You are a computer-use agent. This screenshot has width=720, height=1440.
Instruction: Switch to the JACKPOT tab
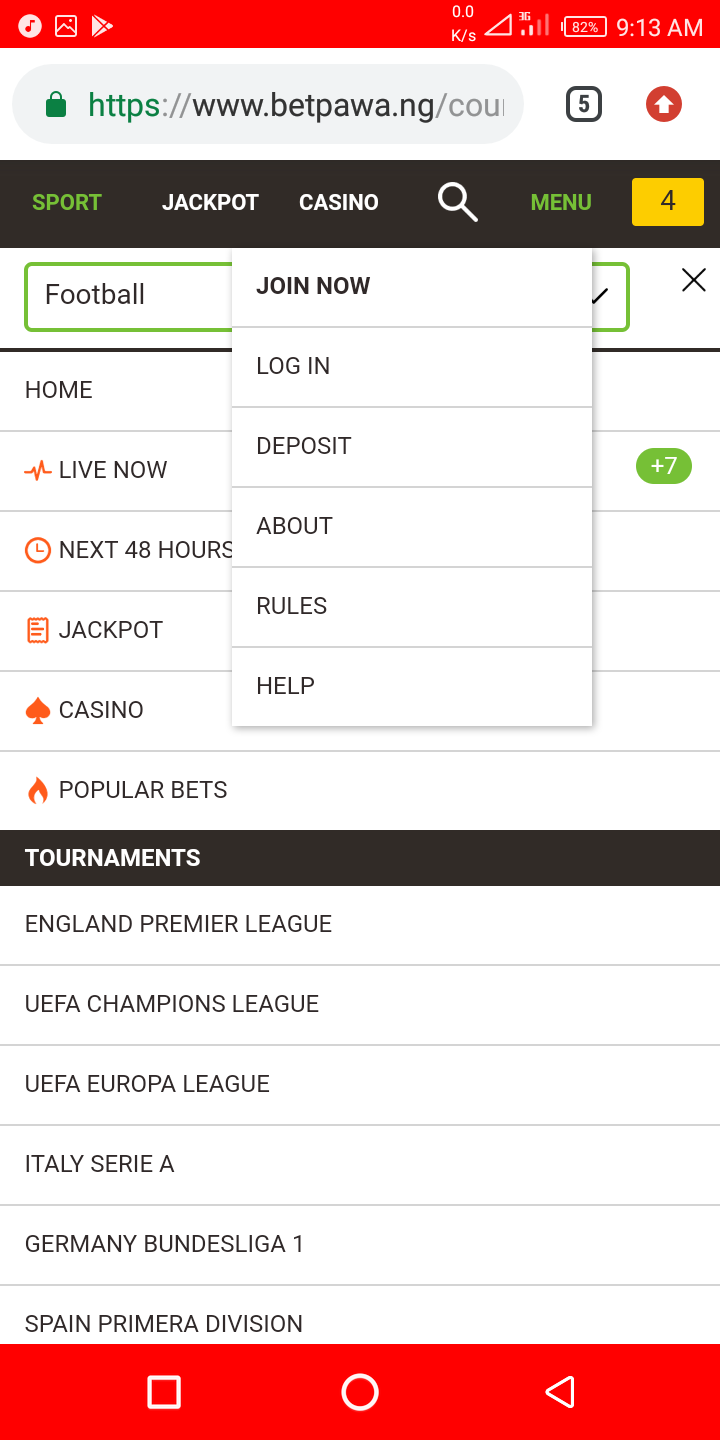(210, 201)
